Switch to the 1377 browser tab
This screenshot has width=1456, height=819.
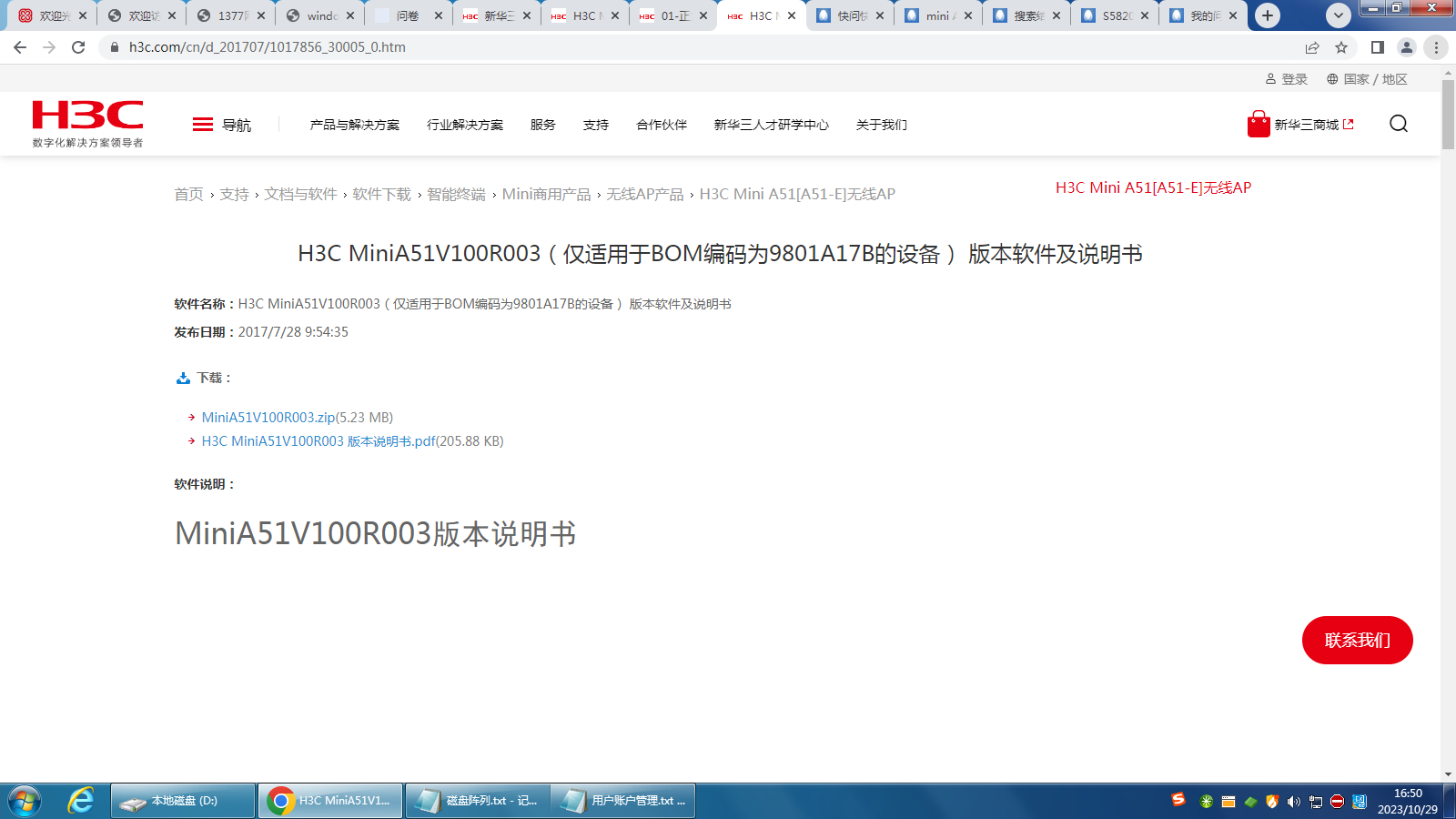tap(231, 15)
